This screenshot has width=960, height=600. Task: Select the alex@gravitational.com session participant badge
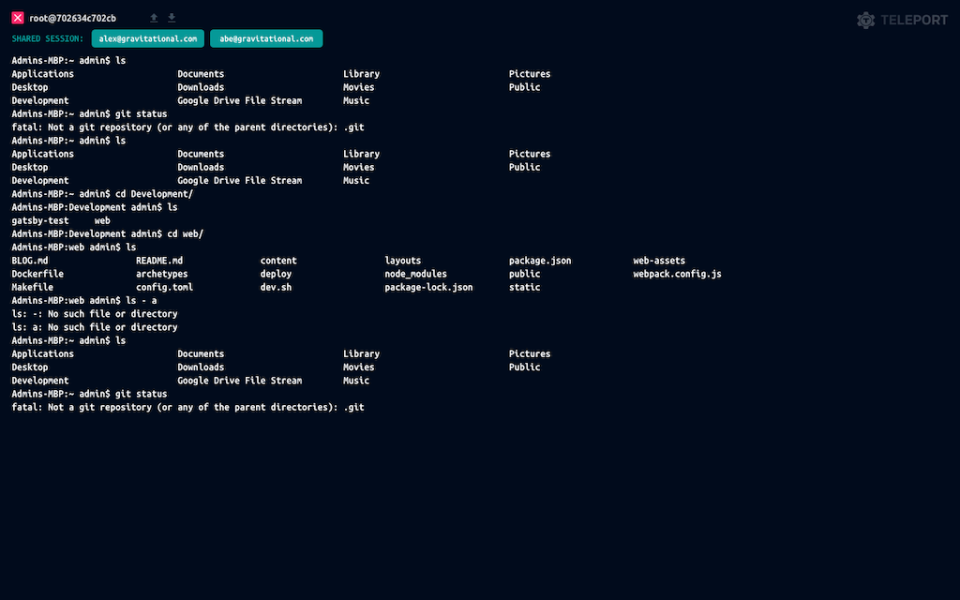click(x=148, y=38)
